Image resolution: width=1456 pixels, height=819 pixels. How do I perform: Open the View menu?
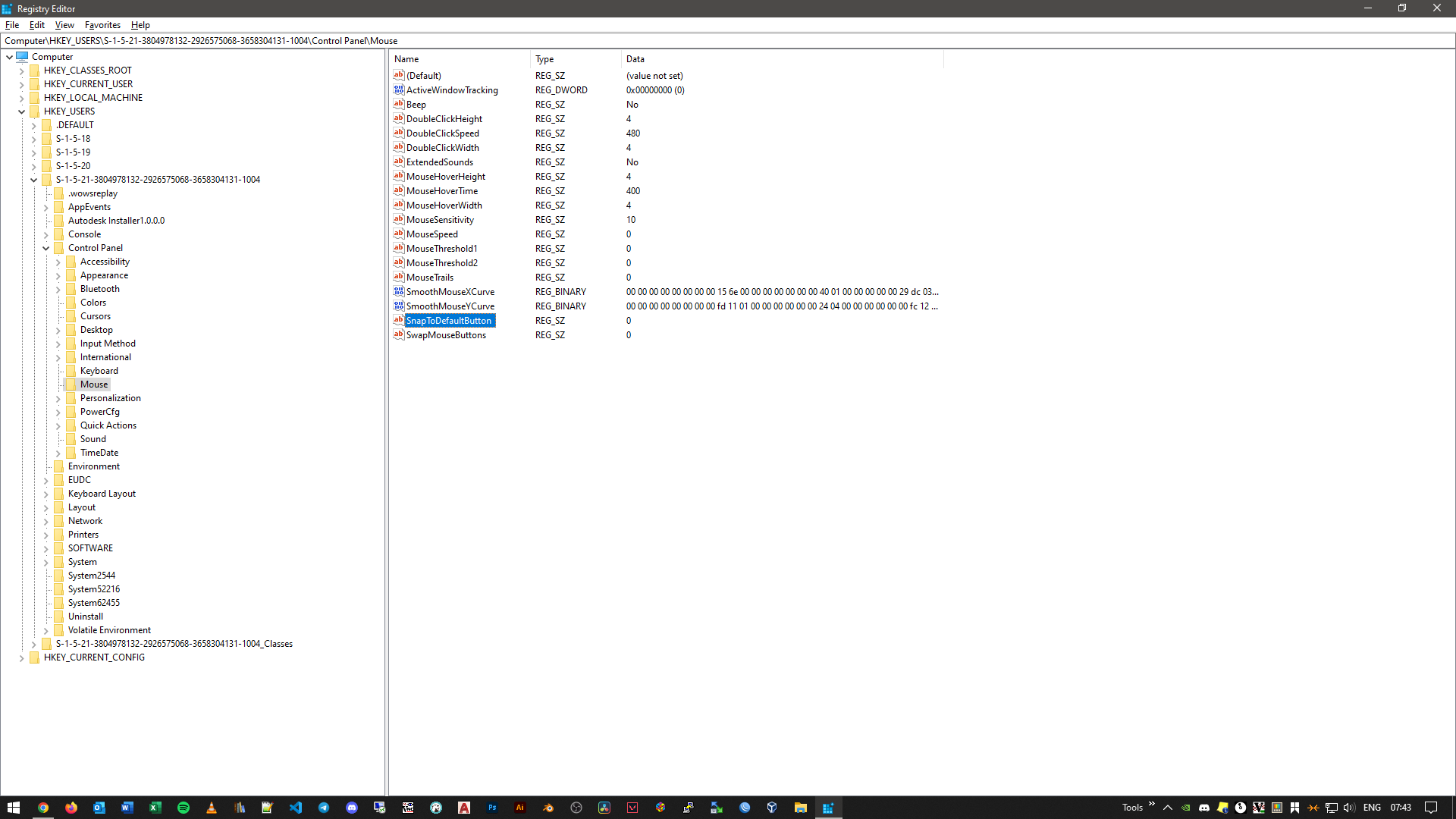pyautogui.click(x=64, y=25)
